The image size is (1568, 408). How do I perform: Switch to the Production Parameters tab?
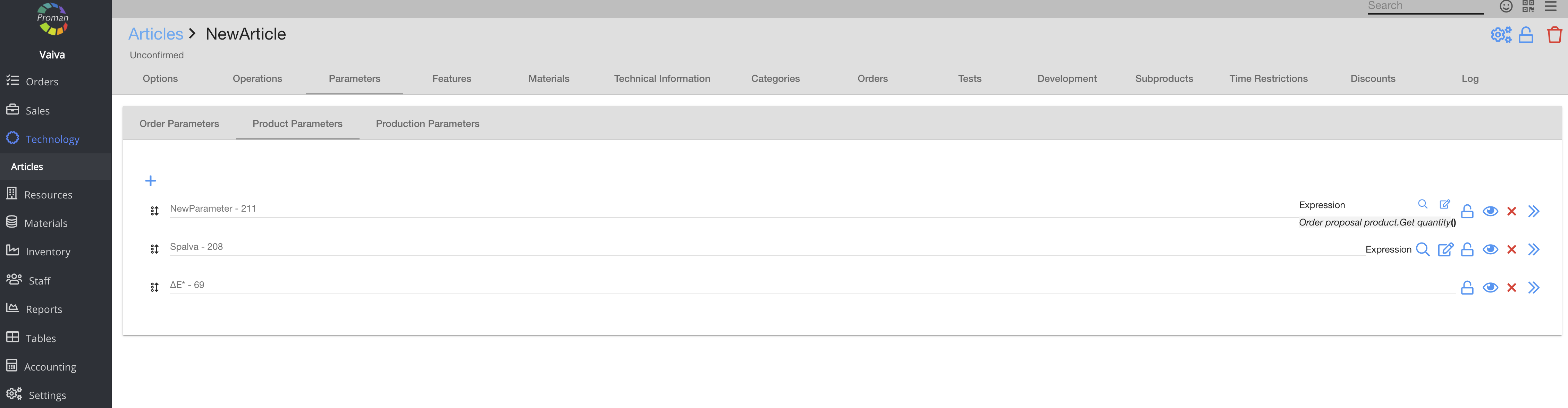tap(427, 124)
